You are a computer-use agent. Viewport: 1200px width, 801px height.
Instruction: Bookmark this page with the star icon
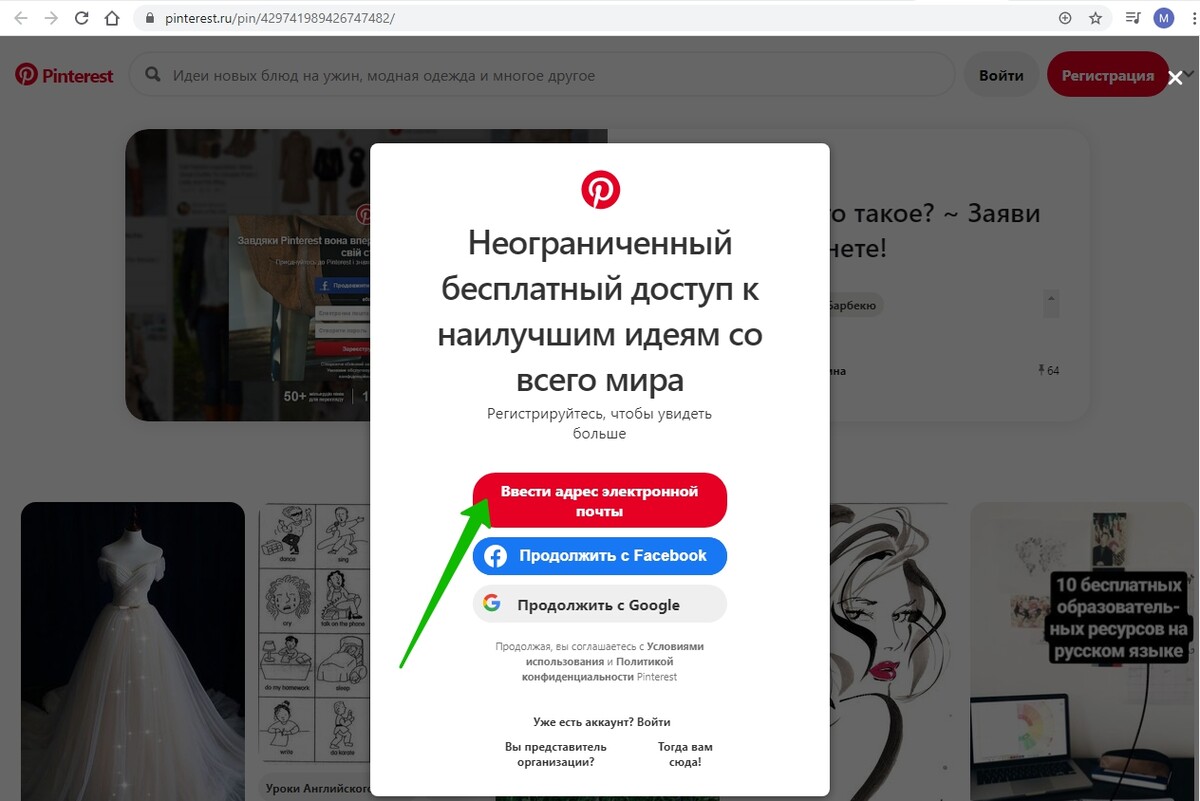pyautogui.click(x=1095, y=18)
